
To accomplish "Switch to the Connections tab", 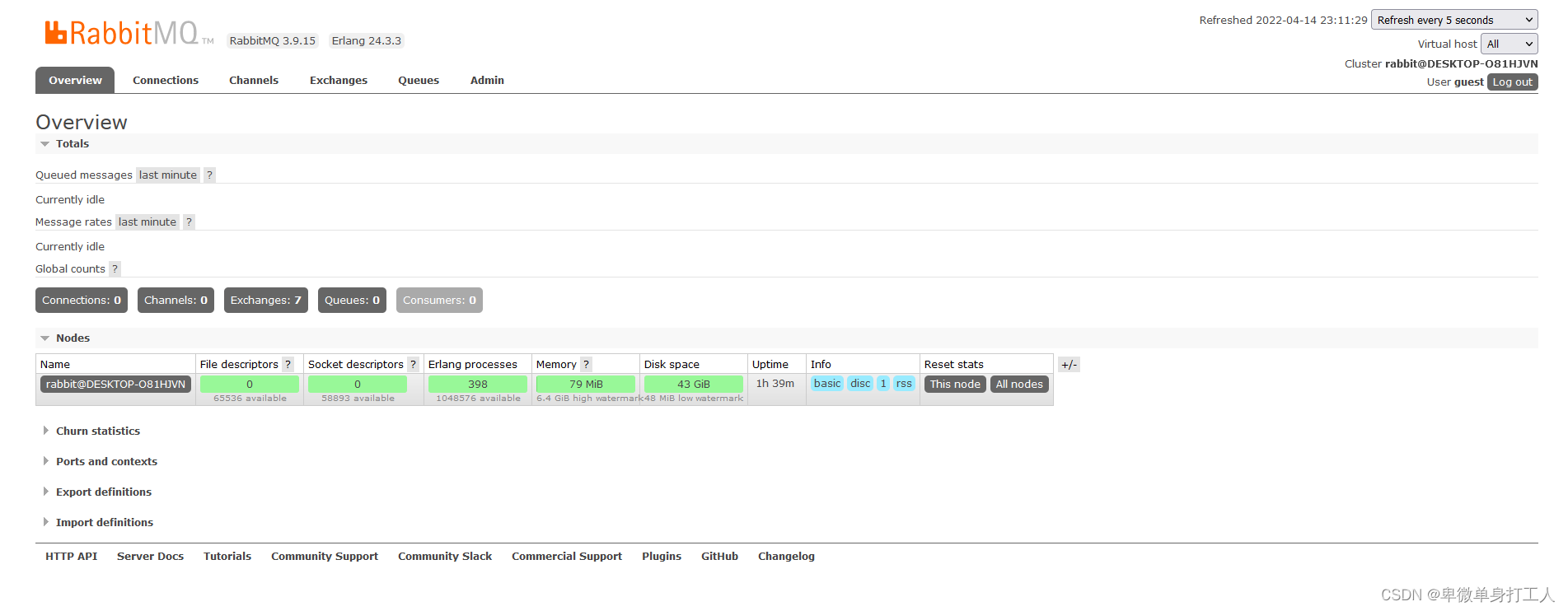I will pyautogui.click(x=166, y=80).
